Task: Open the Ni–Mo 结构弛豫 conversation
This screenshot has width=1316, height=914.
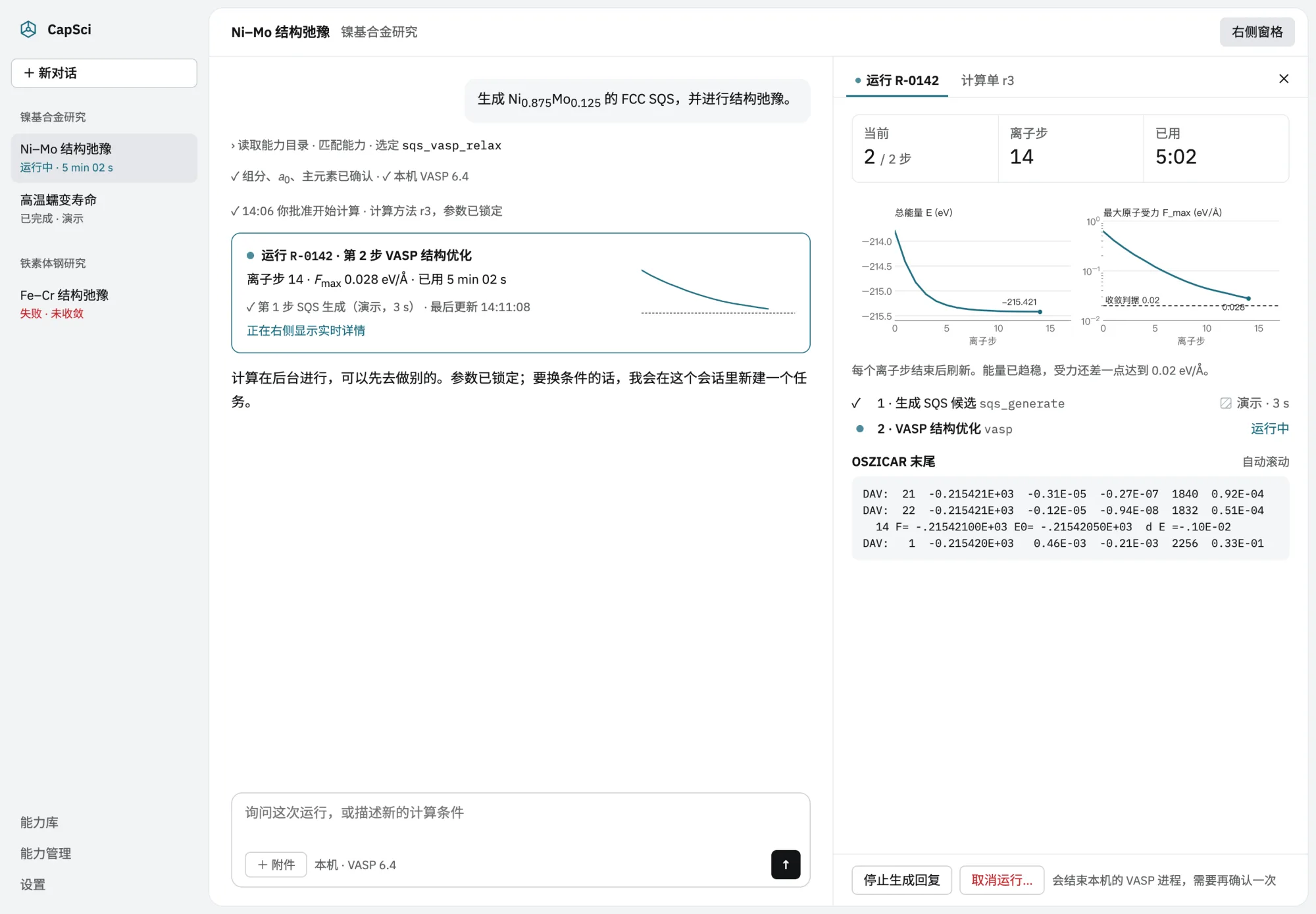Action: [104, 158]
